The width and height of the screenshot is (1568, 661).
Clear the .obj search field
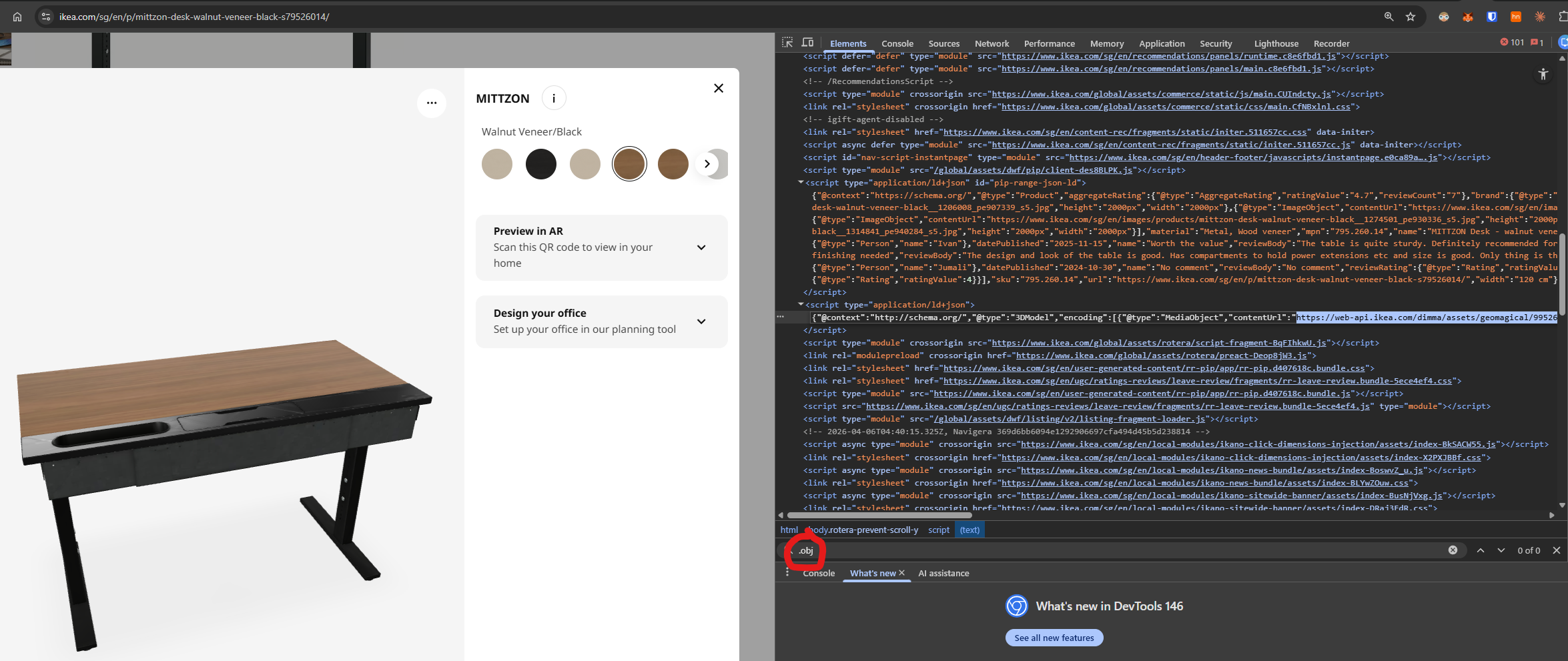click(x=1453, y=550)
